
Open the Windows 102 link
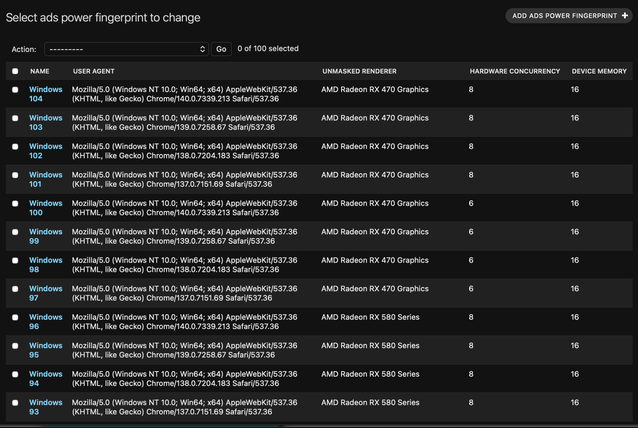pyautogui.click(x=46, y=151)
